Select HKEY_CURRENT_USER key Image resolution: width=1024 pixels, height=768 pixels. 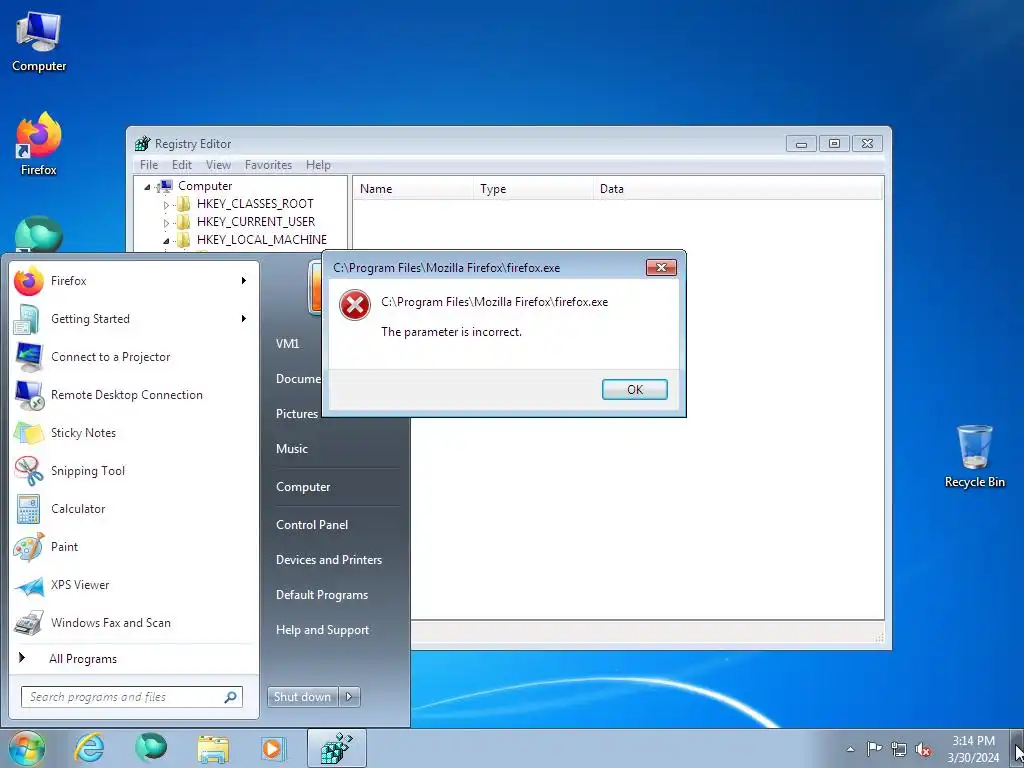pyautogui.click(x=255, y=222)
